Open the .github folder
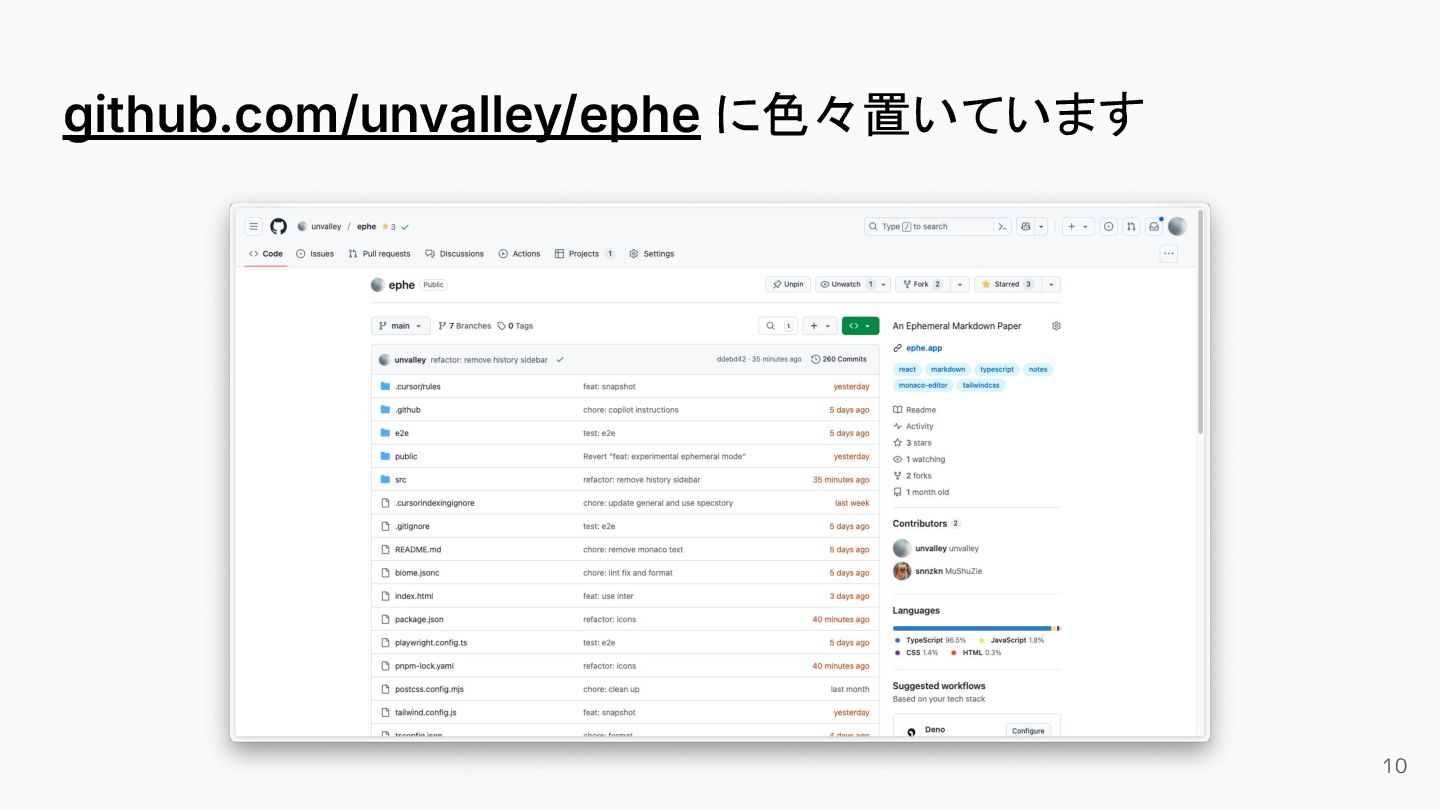Viewport: 1440px width, 810px height. click(407, 410)
